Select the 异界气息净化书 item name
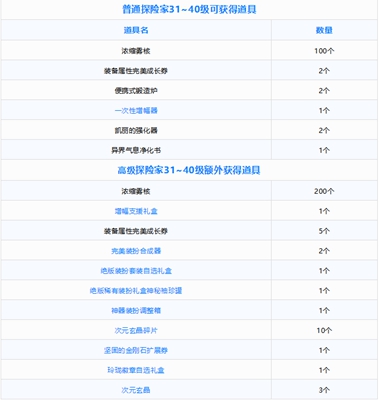The image size is (379, 400). pyautogui.click(x=136, y=150)
